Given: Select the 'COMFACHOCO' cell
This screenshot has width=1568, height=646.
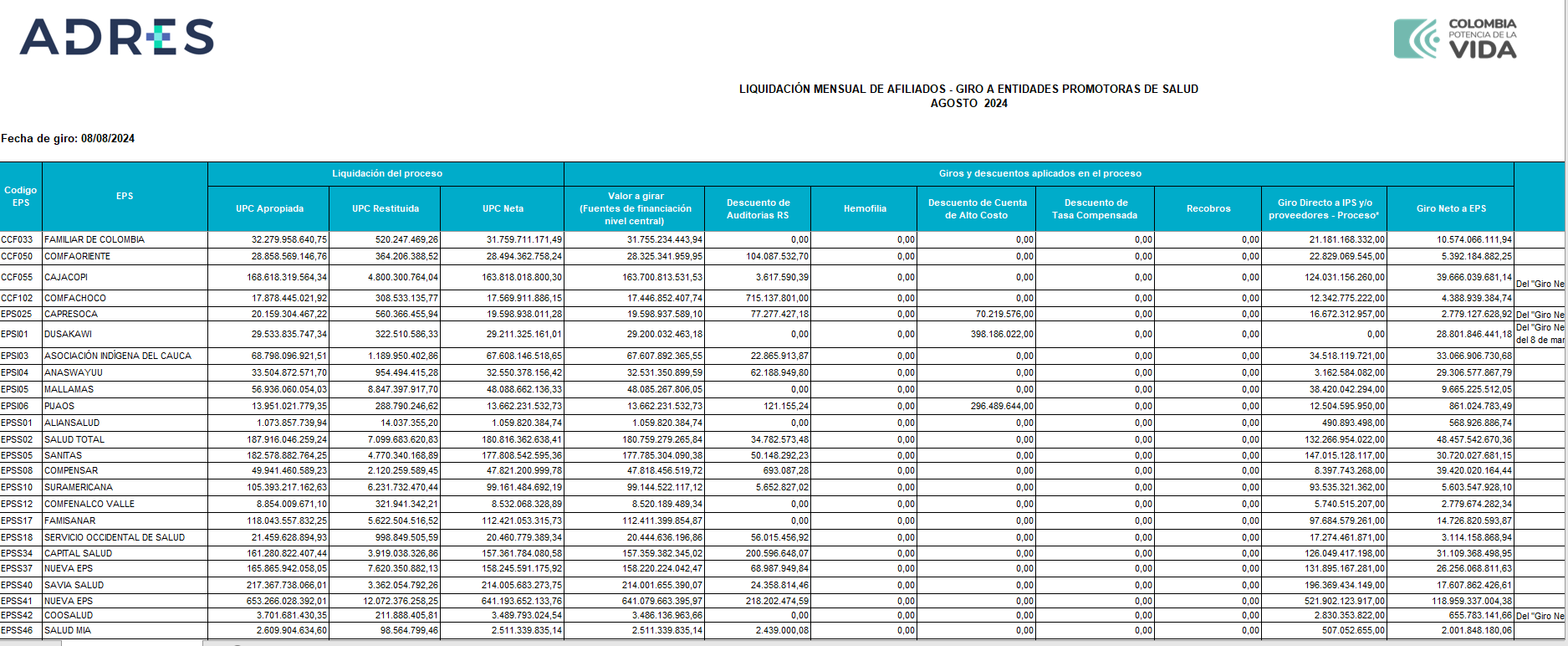Looking at the screenshot, I should [x=125, y=298].
